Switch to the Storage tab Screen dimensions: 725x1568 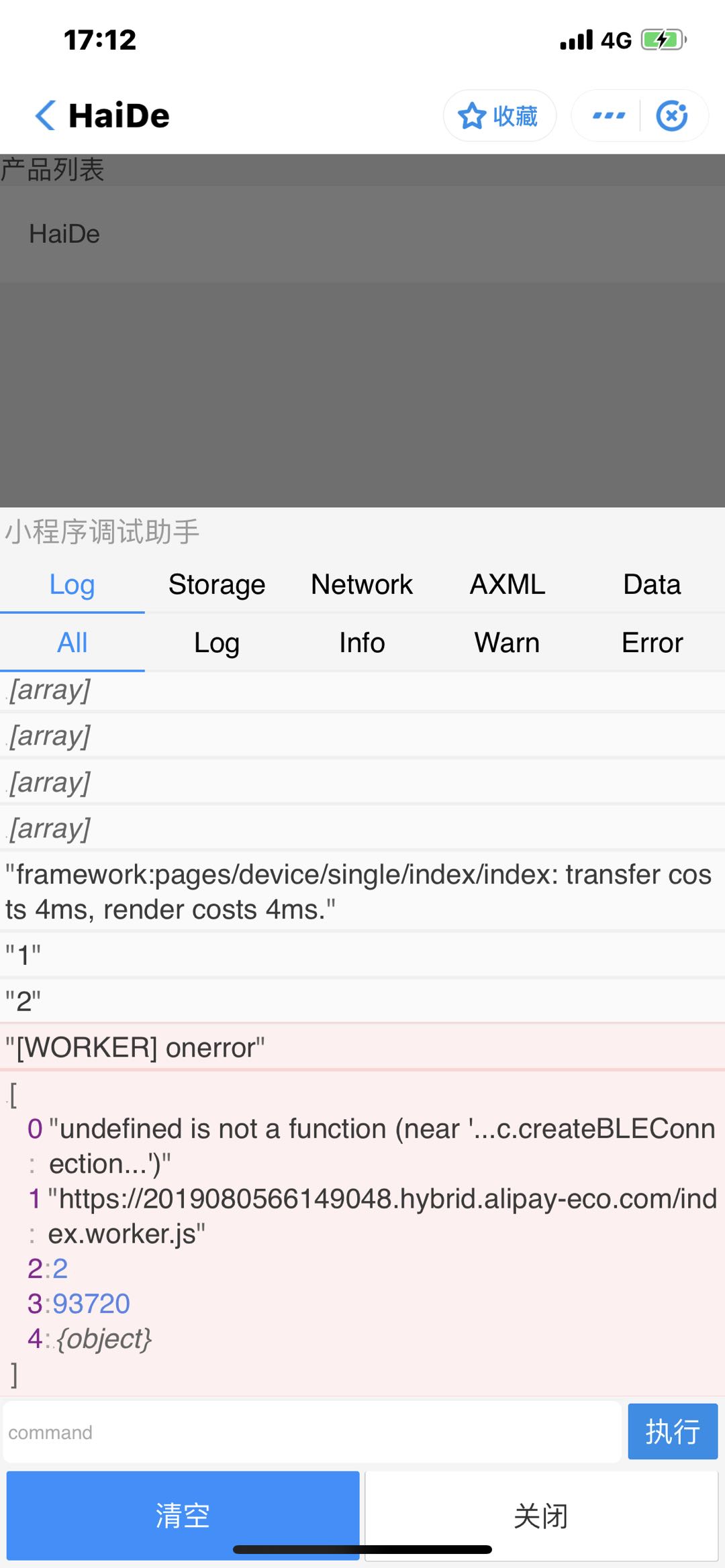[217, 584]
